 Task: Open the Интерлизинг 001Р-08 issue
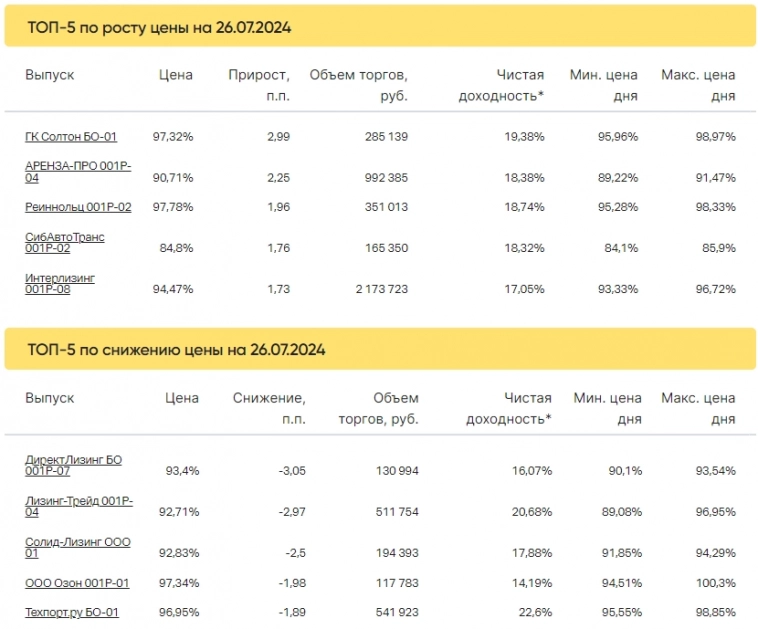(x=60, y=283)
